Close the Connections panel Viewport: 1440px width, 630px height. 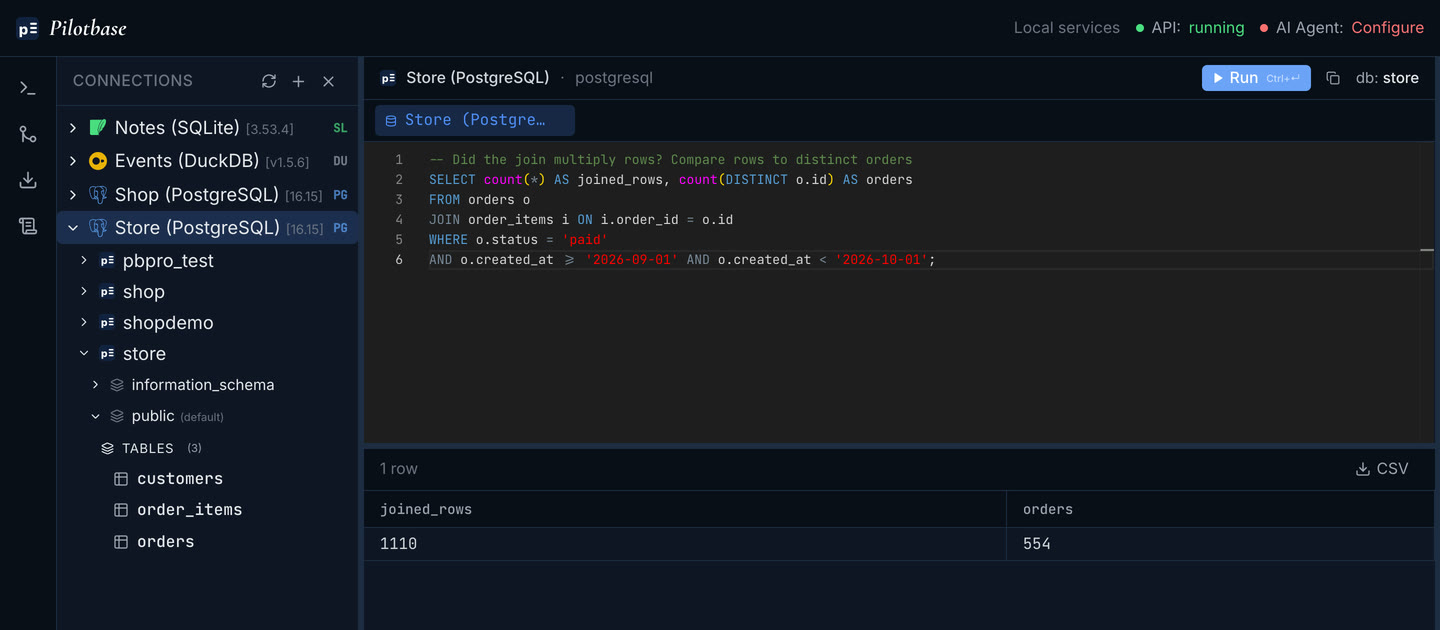(x=328, y=81)
